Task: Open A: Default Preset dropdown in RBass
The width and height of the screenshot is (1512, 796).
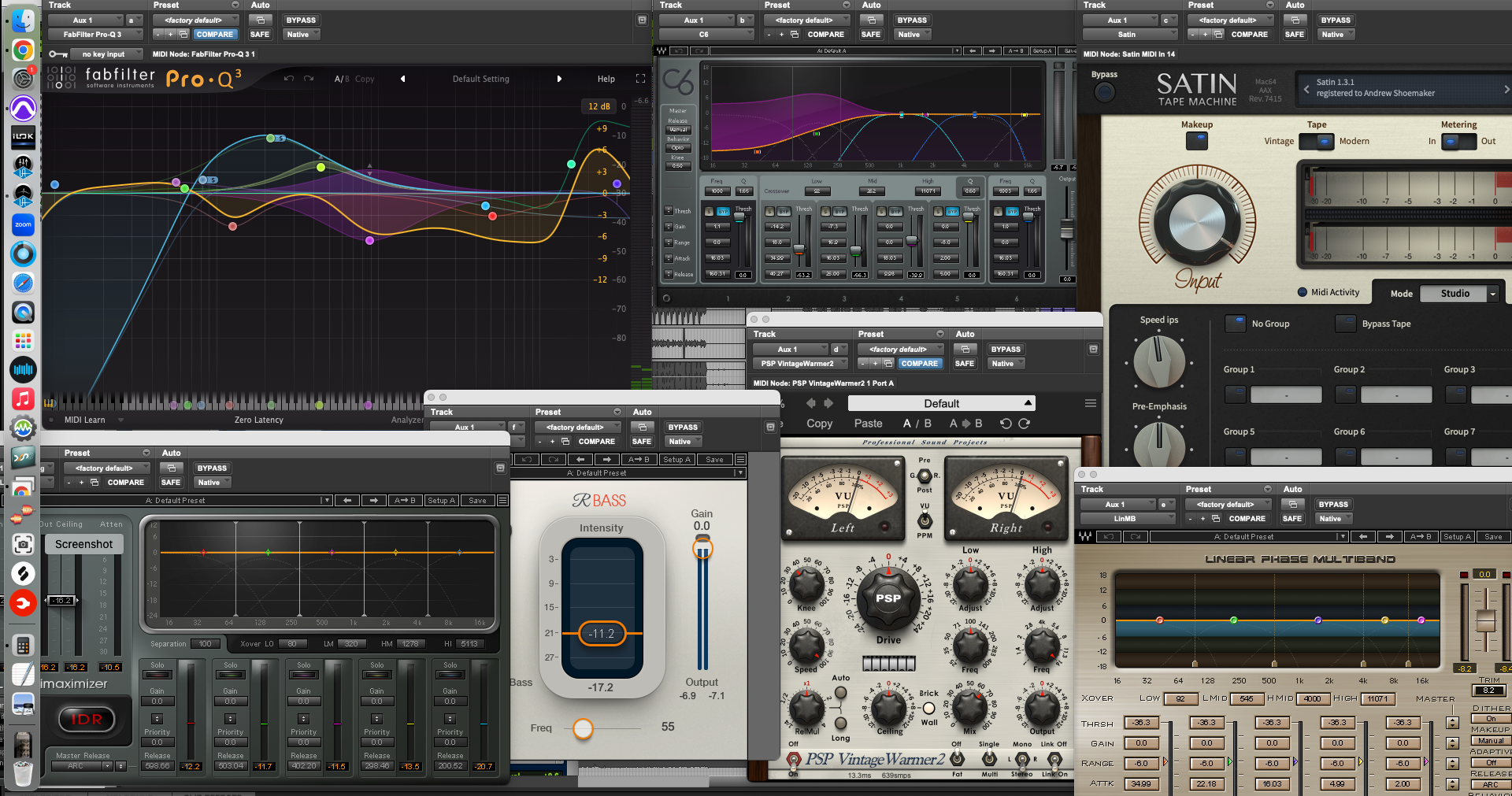Action: (630, 473)
